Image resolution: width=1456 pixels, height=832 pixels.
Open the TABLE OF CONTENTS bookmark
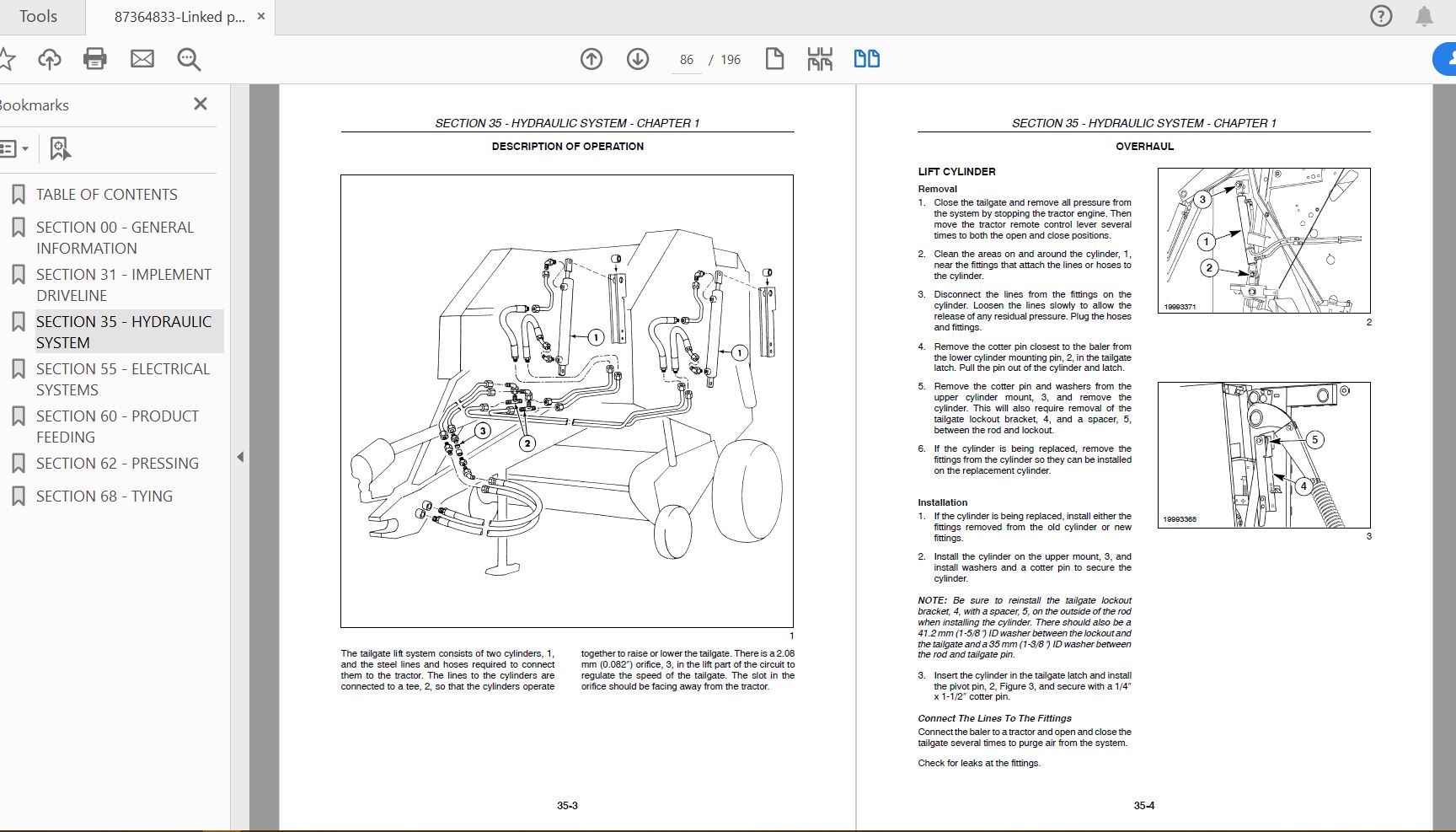[x=107, y=194]
